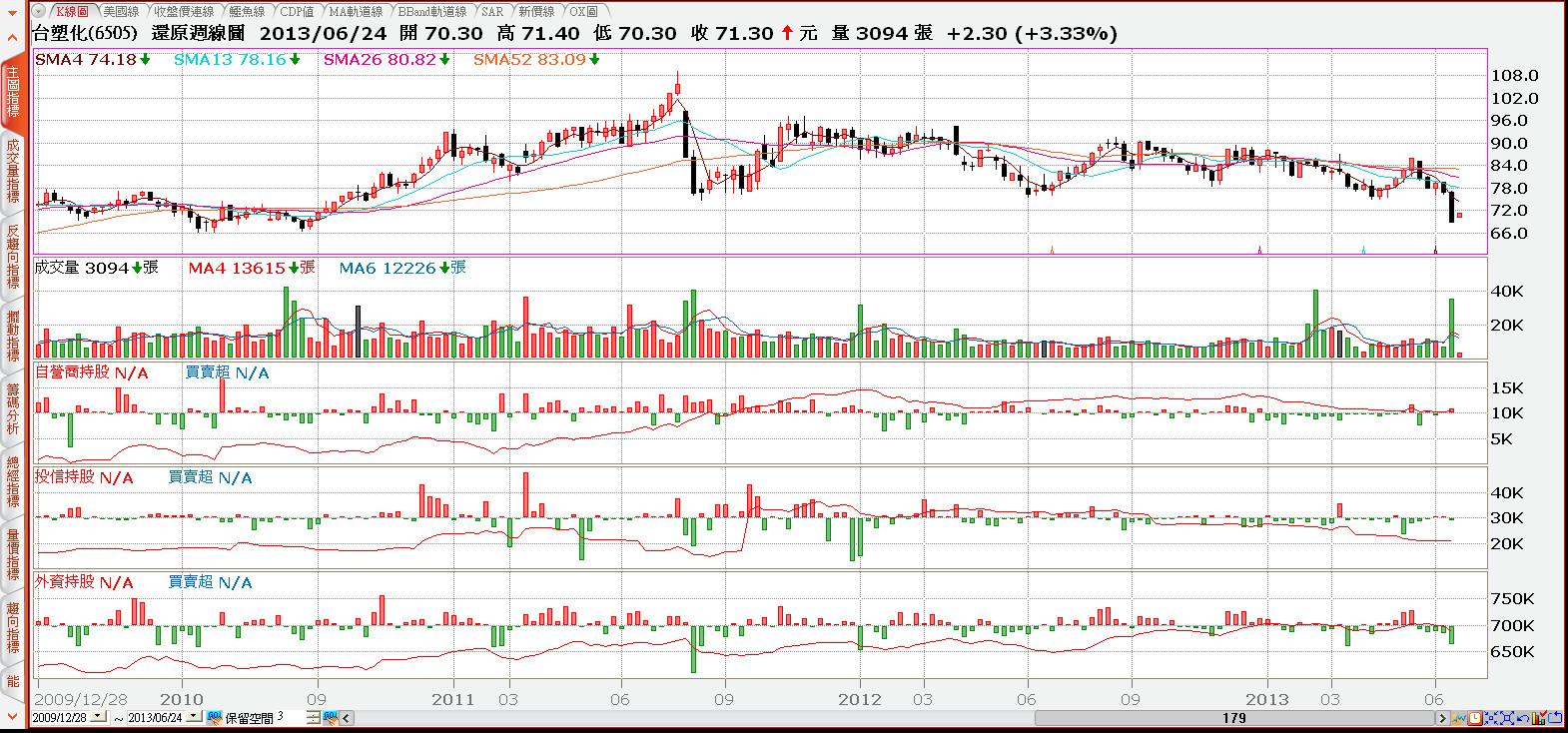Open 量價指標 sidebar tab
The height and width of the screenshot is (733, 1568).
pos(13,554)
